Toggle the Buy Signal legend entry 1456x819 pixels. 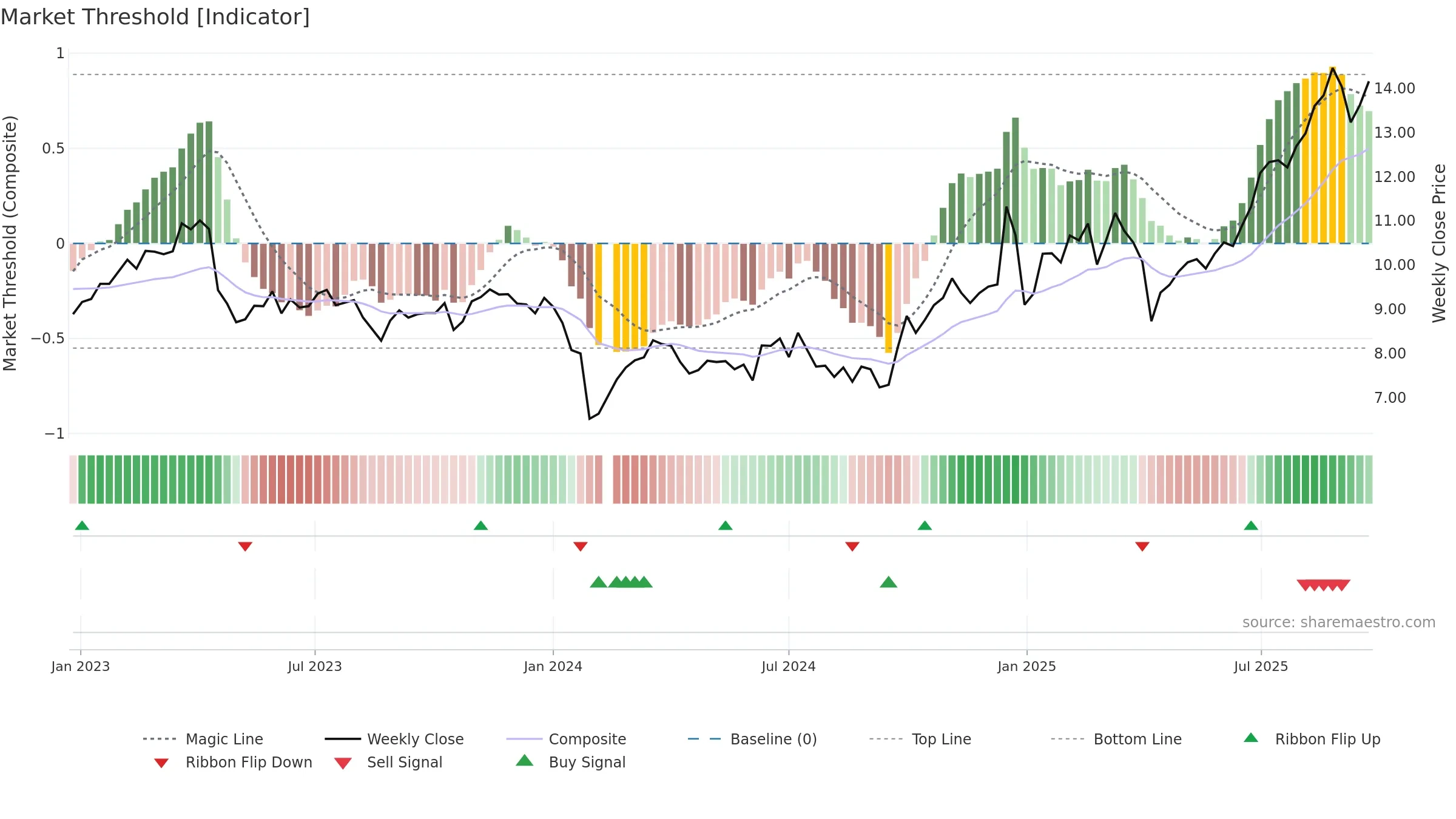coord(570,762)
